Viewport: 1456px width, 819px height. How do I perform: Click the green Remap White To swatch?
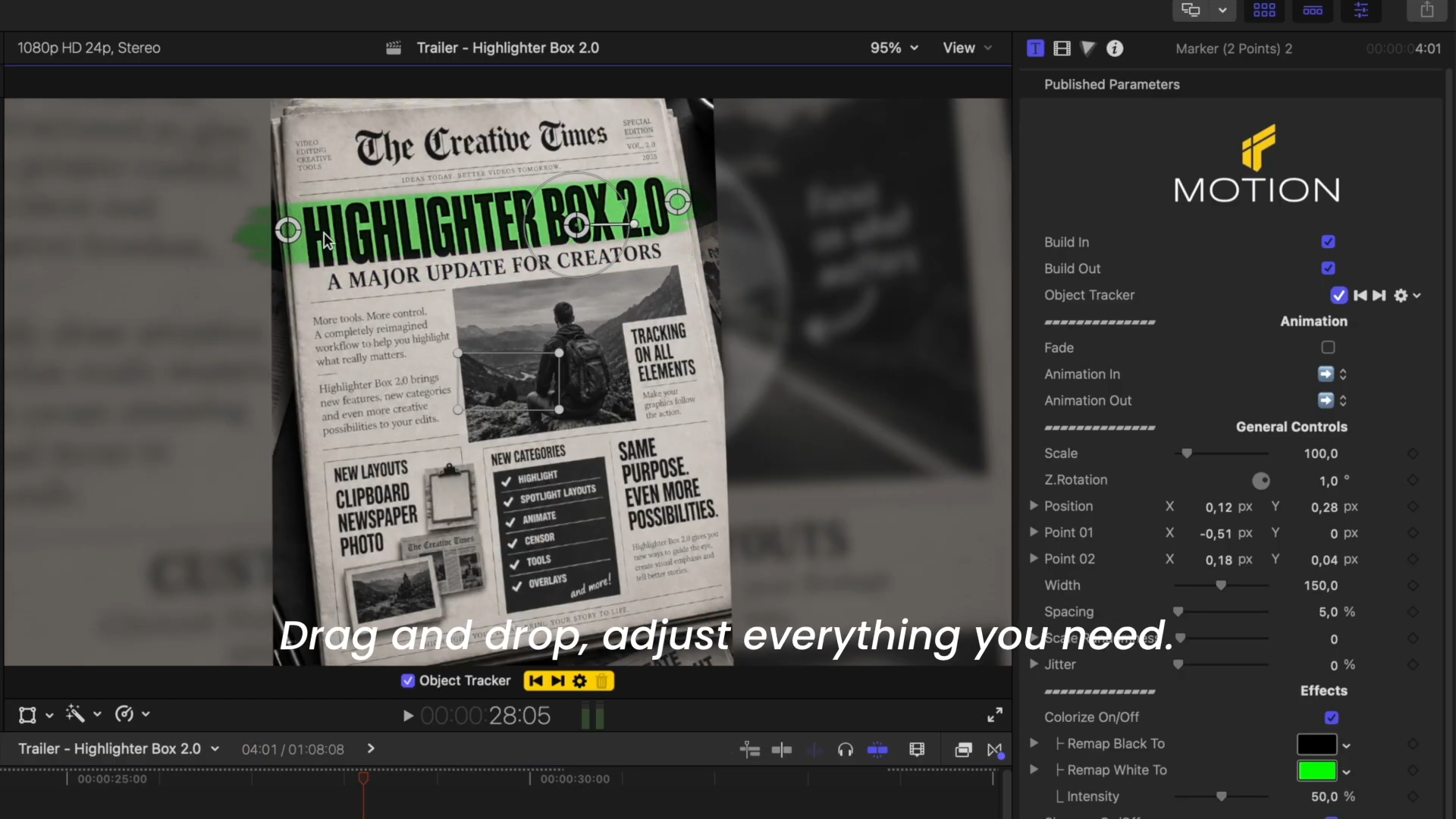(1316, 771)
